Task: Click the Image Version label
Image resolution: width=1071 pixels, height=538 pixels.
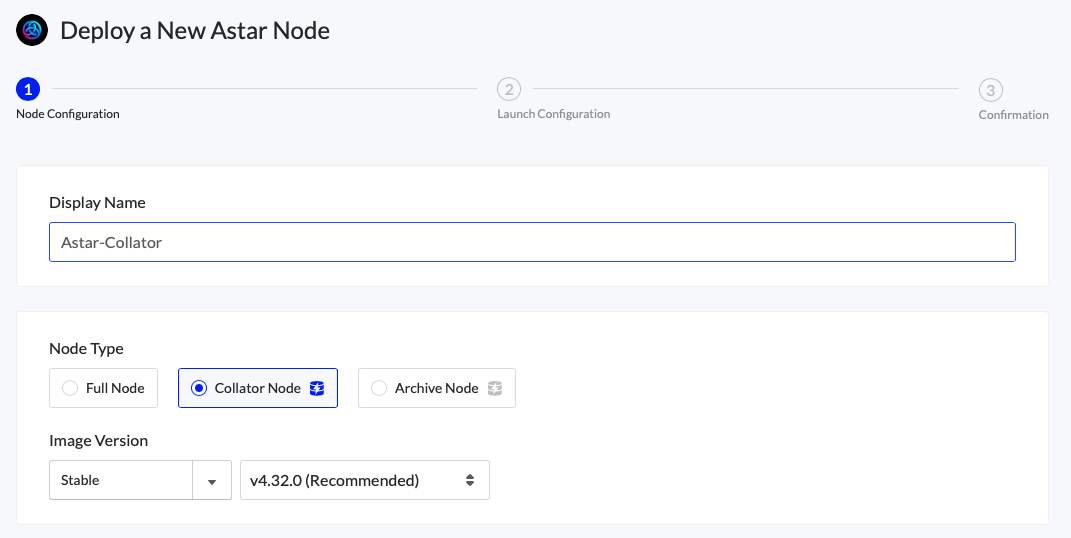Action: coord(98,440)
